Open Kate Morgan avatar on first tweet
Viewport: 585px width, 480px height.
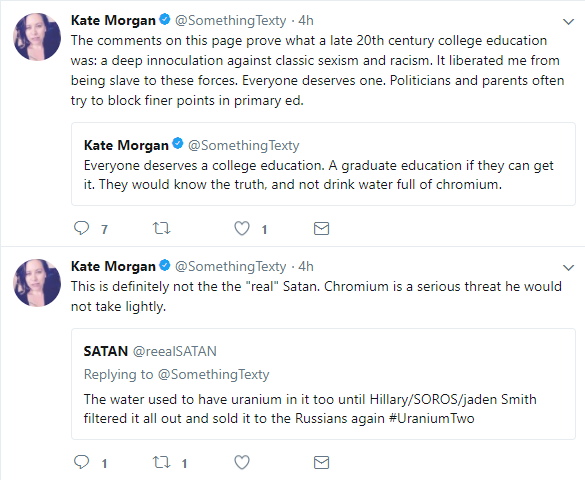click(37, 37)
